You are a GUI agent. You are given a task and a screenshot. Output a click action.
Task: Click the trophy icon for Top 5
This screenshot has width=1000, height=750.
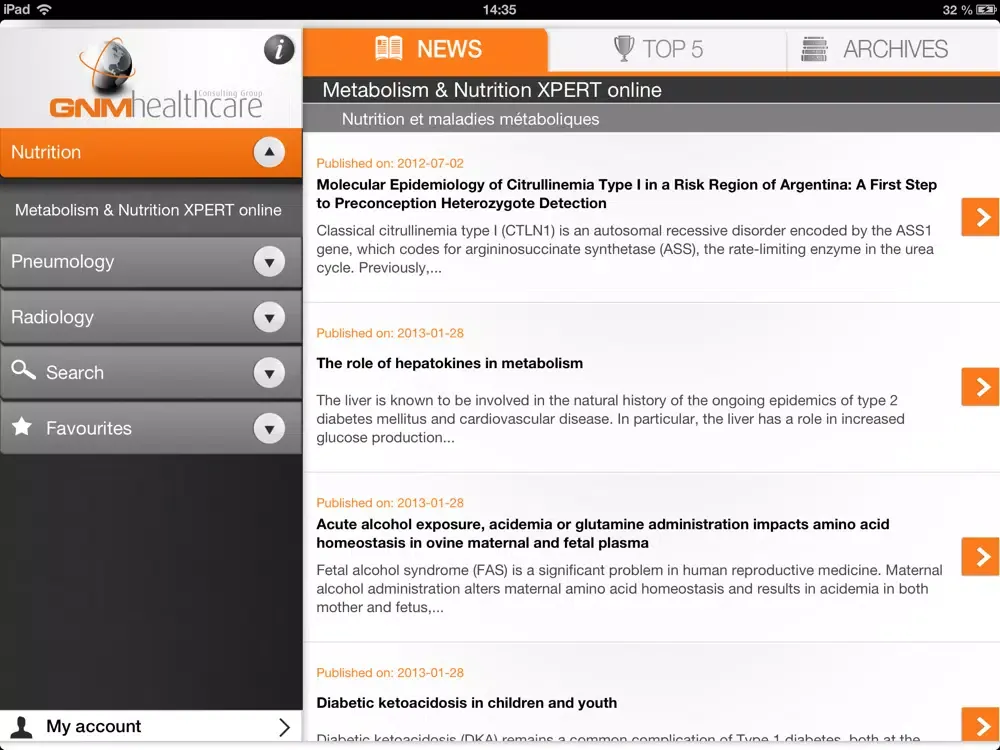click(x=624, y=48)
